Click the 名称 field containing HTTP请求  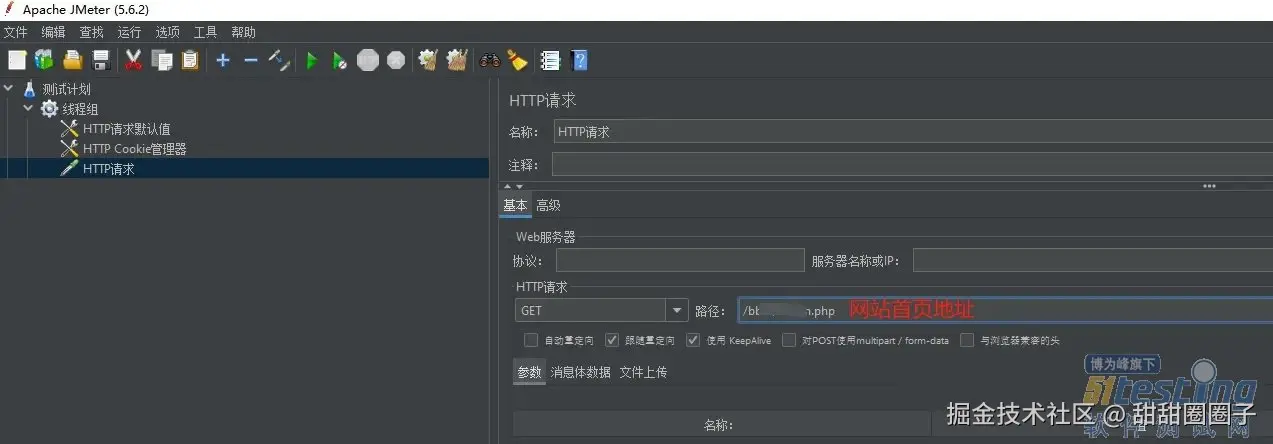(912, 131)
